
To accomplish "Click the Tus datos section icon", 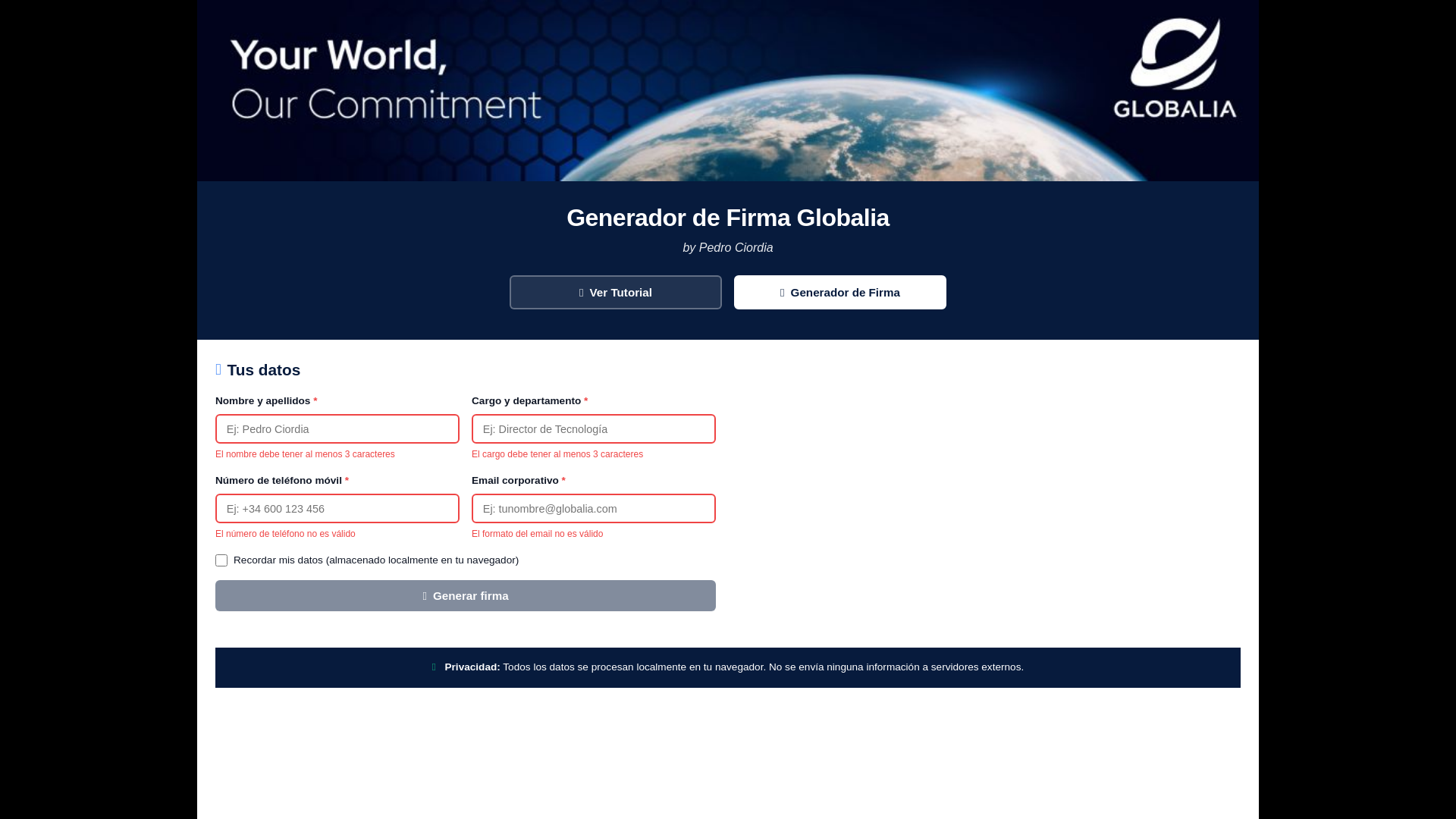I will tap(218, 369).
